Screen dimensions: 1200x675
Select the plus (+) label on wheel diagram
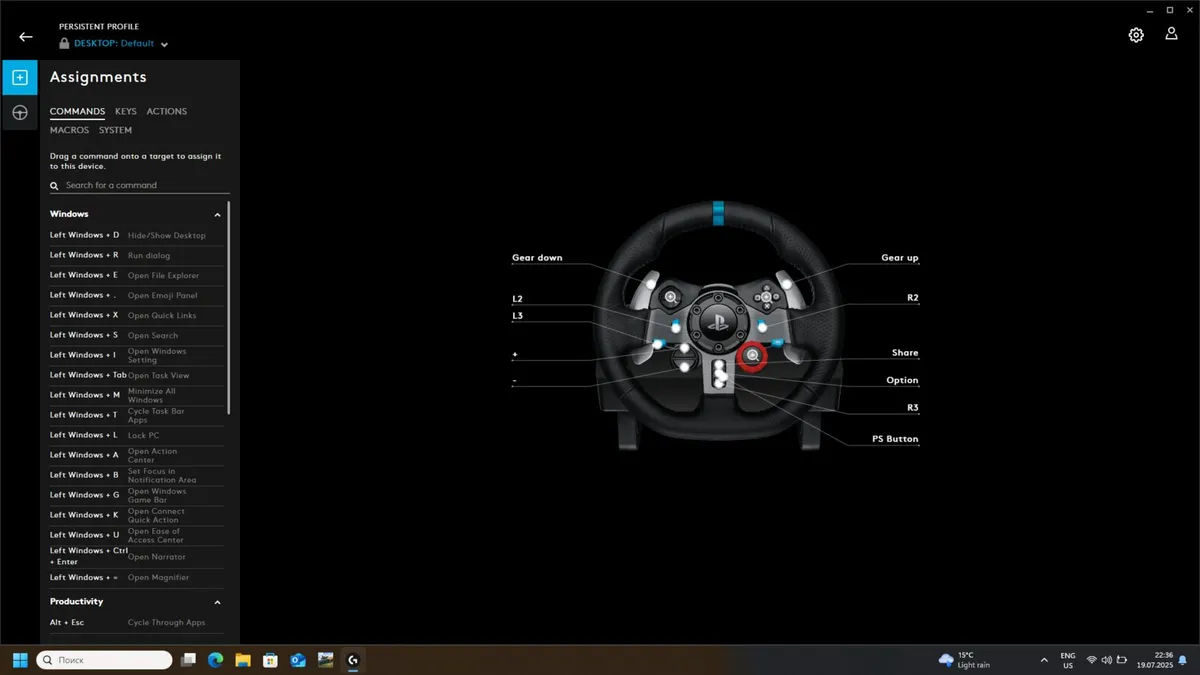515,354
